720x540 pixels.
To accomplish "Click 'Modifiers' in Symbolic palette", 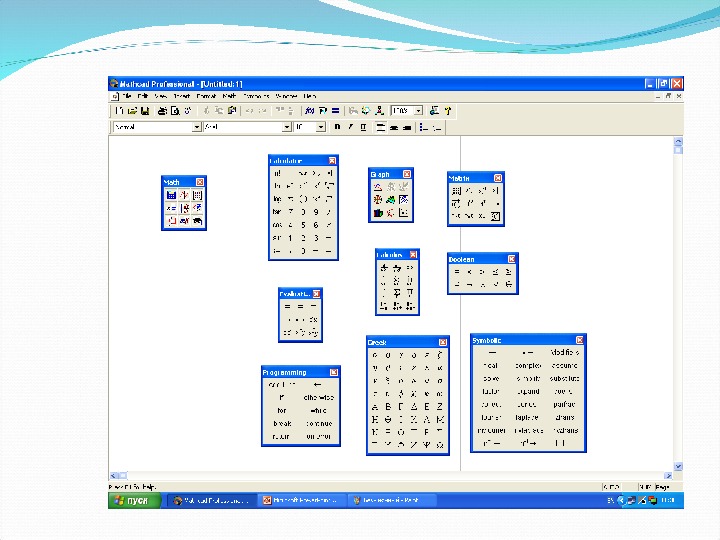I will point(564,353).
